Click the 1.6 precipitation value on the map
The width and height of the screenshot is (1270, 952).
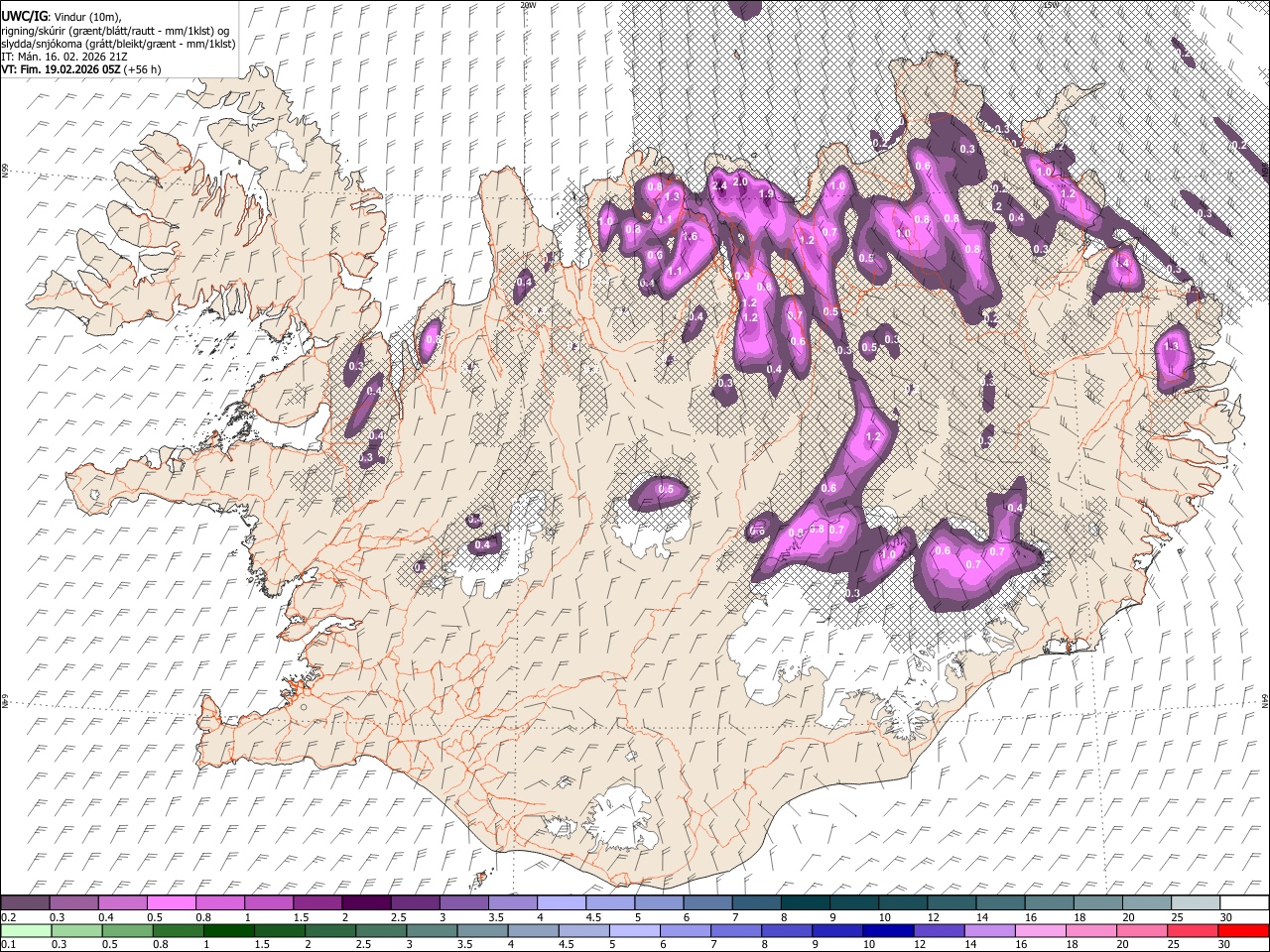tap(691, 236)
